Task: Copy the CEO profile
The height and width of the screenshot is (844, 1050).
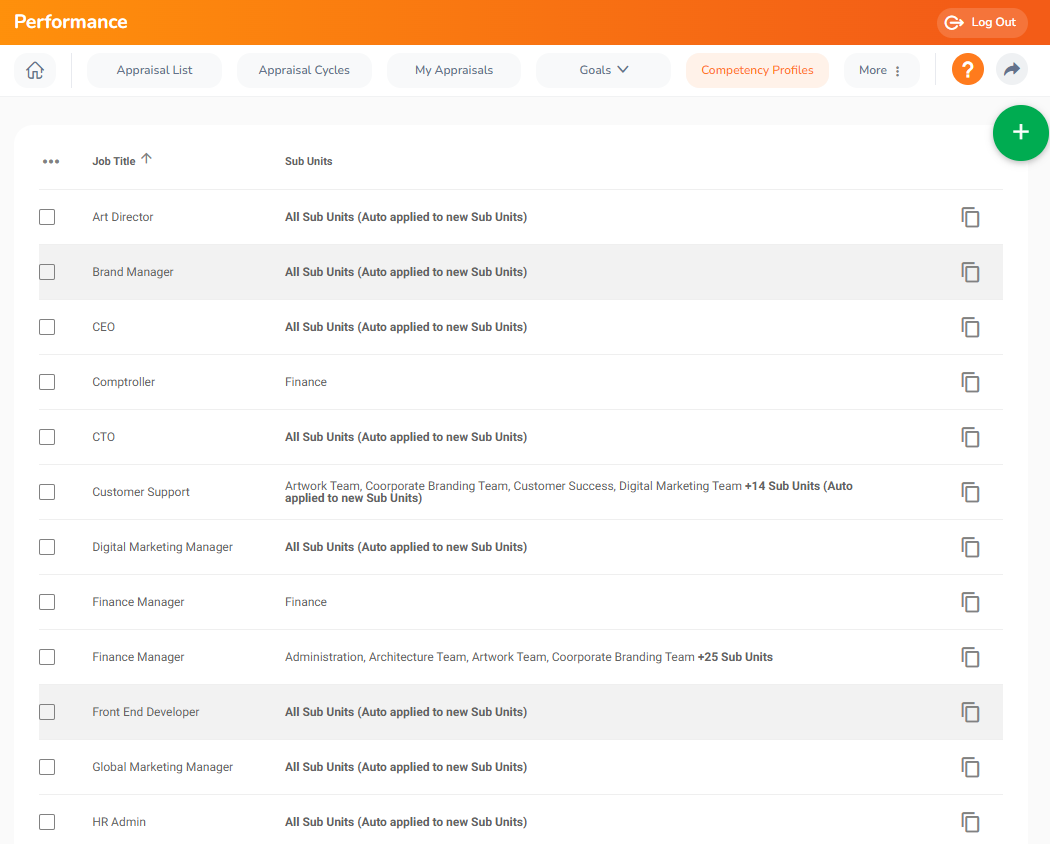Action: pos(970,327)
